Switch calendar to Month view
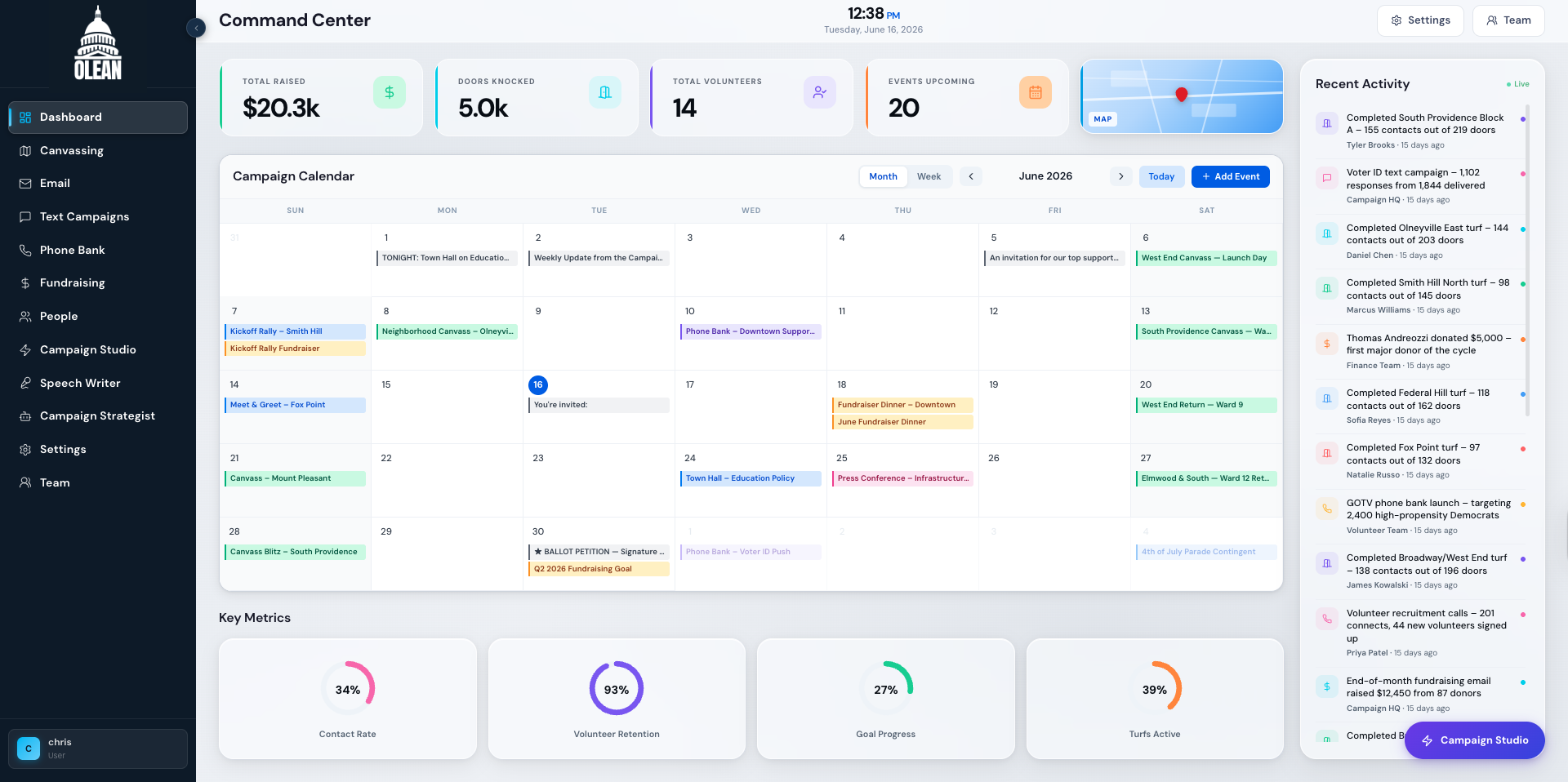Viewport: 1568px width, 782px height. point(883,176)
